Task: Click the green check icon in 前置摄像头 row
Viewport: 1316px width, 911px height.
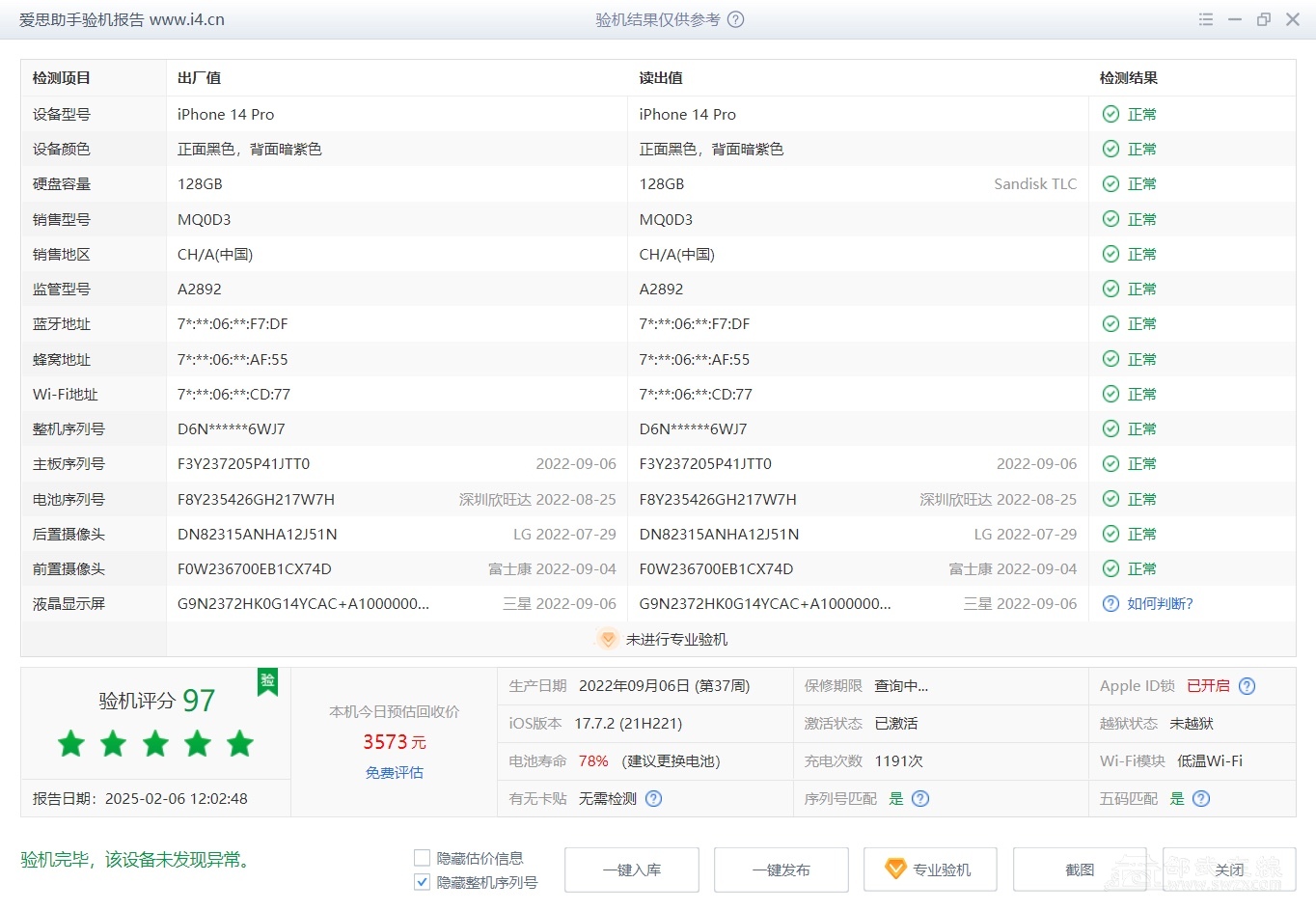Action: [x=1110, y=568]
